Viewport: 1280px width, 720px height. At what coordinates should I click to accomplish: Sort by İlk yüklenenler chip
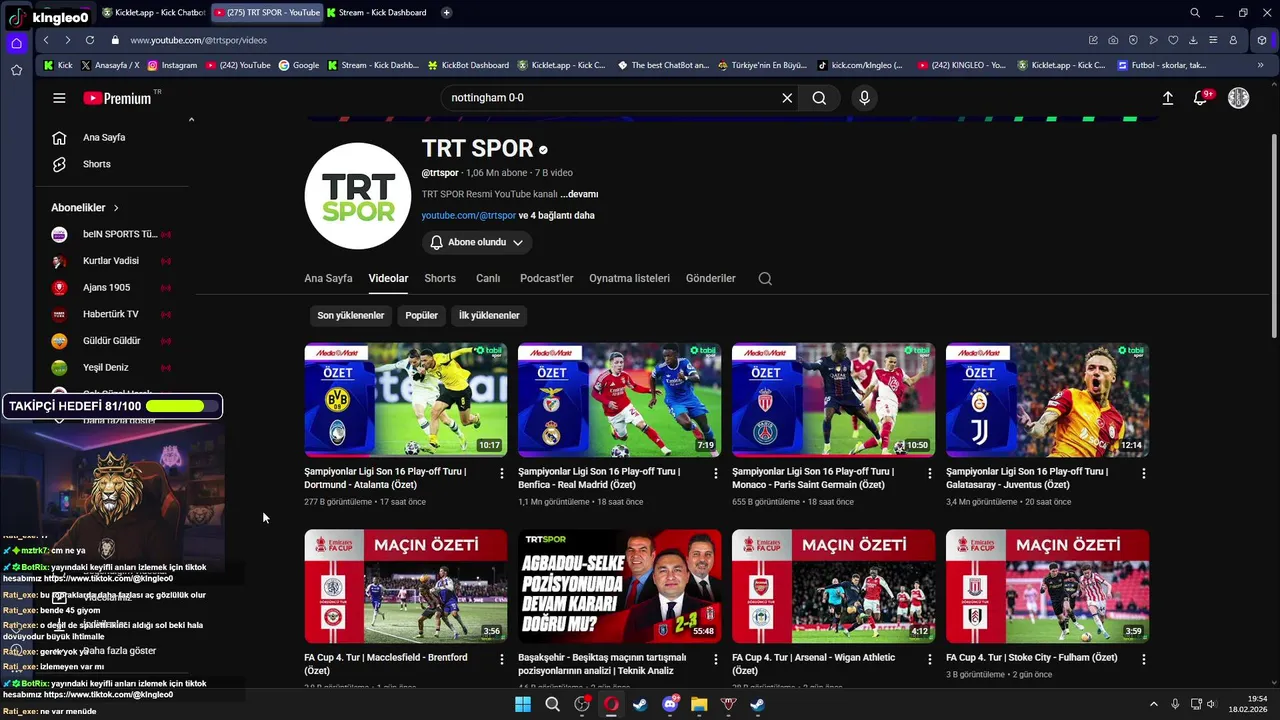pyautogui.click(x=489, y=315)
